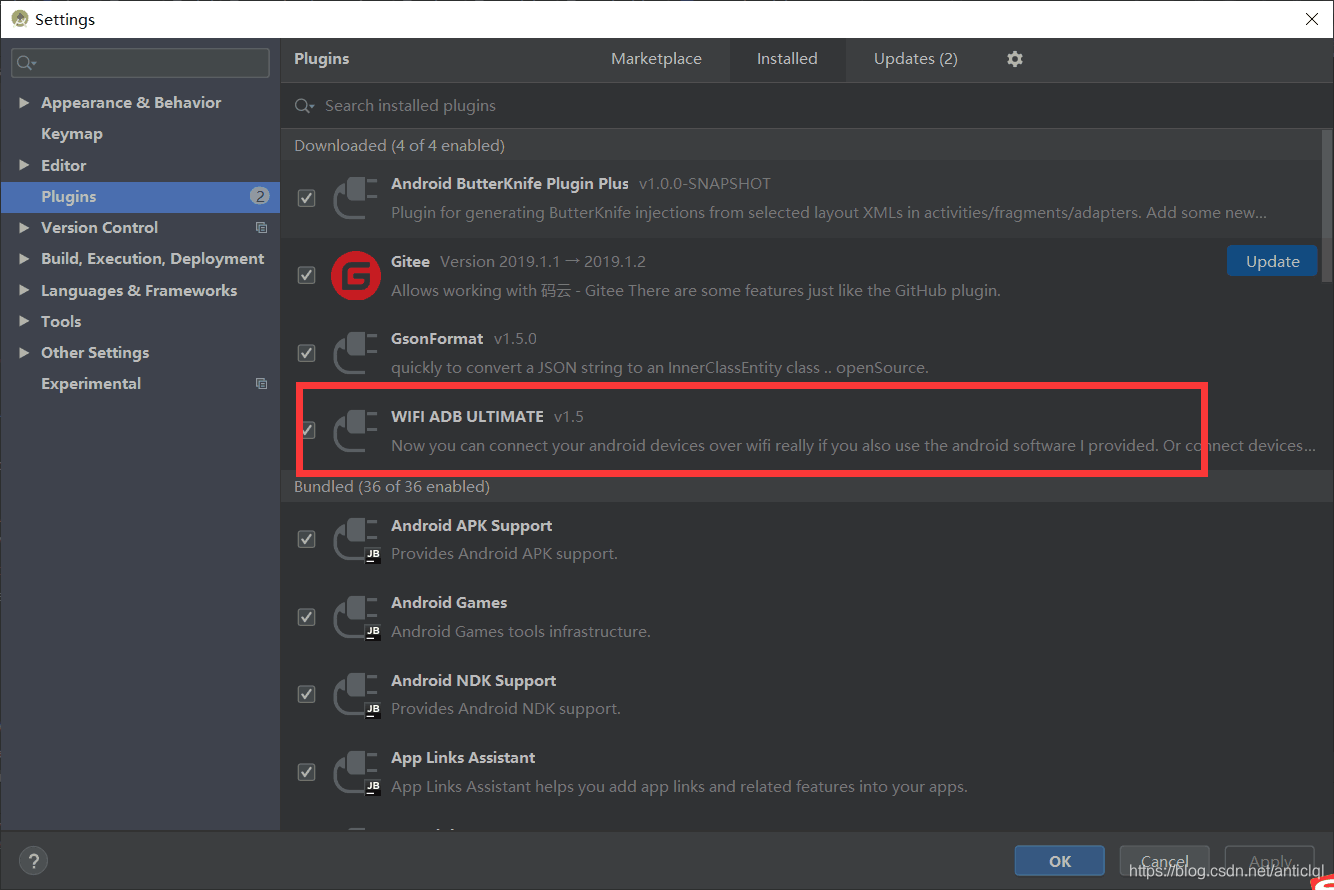Viewport: 1334px width, 890px height.
Task: Uncheck App Links Assistant checkbox
Action: (307, 772)
